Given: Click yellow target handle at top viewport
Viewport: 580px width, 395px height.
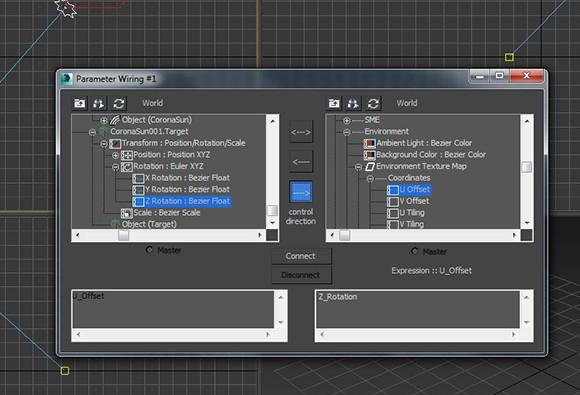Looking at the screenshot, I should [509, 57].
